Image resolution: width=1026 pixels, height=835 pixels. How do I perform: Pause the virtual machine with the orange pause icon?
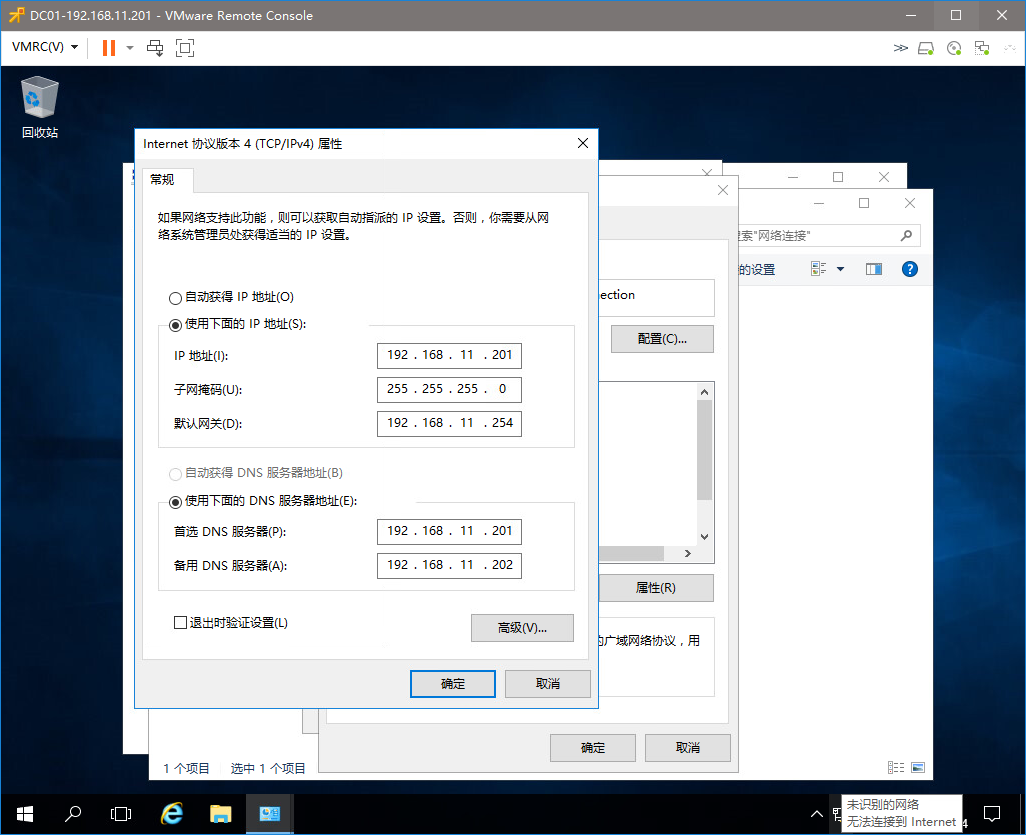click(109, 48)
